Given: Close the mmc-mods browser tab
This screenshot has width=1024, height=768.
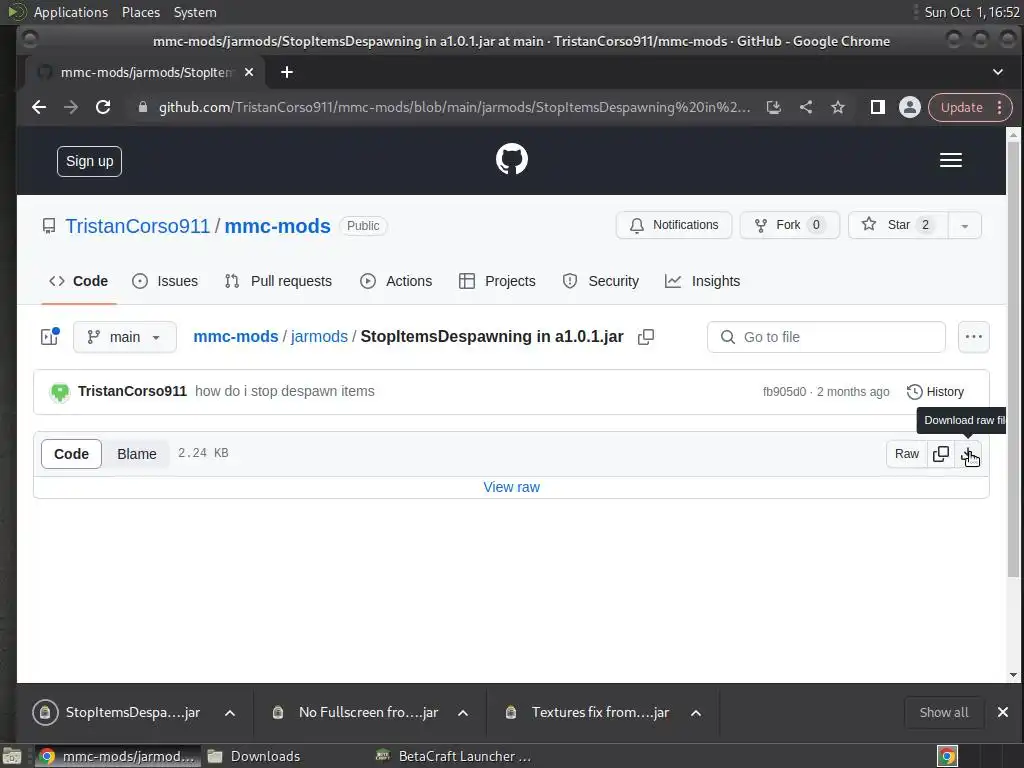Looking at the screenshot, I should [x=249, y=72].
